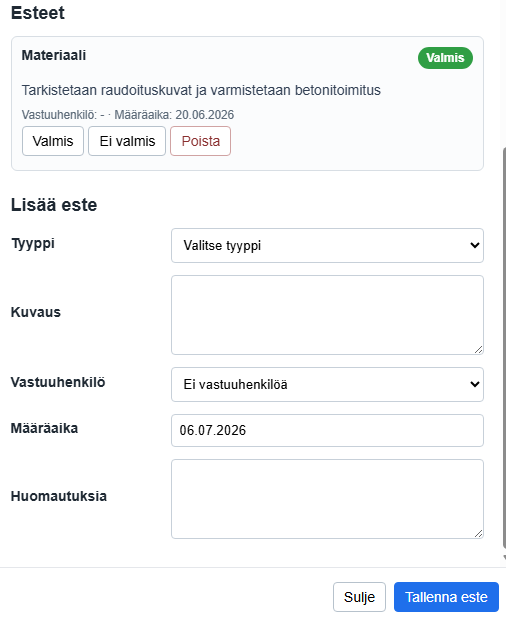The width and height of the screenshot is (506, 622).
Task: Focus the Kuvaus text area
Action: (x=327, y=315)
